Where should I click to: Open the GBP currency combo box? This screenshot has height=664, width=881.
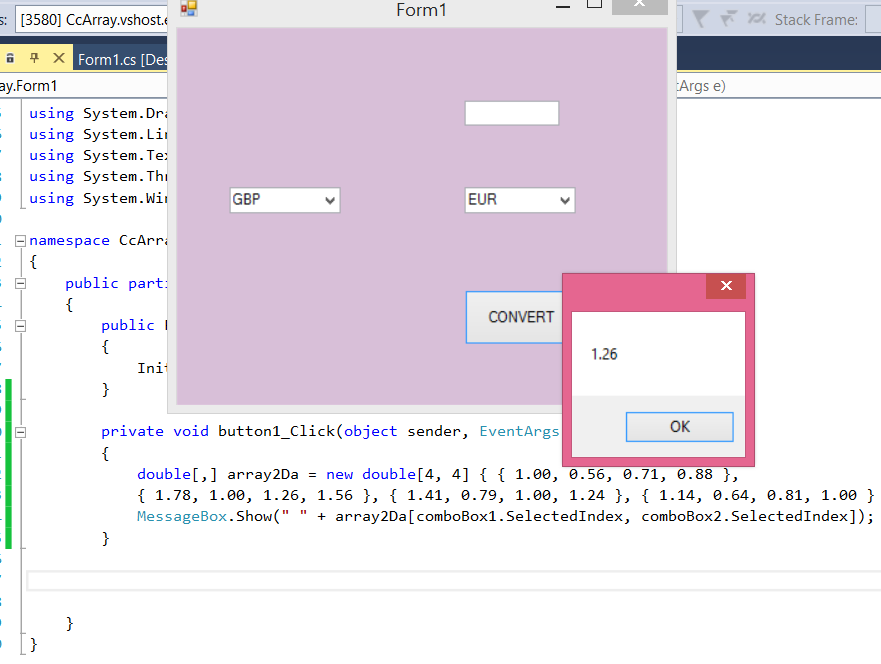click(285, 200)
